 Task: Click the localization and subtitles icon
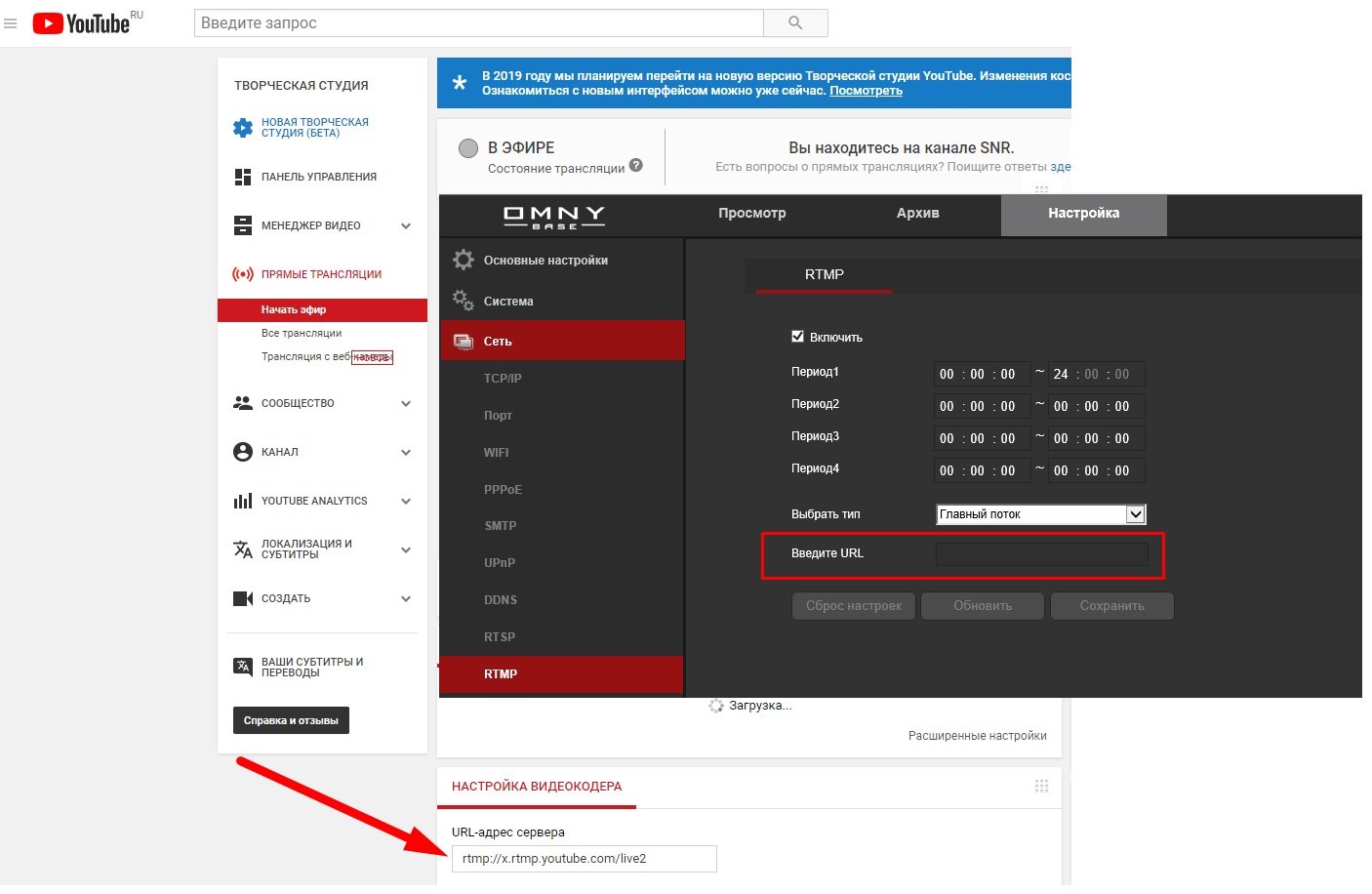(243, 549)
